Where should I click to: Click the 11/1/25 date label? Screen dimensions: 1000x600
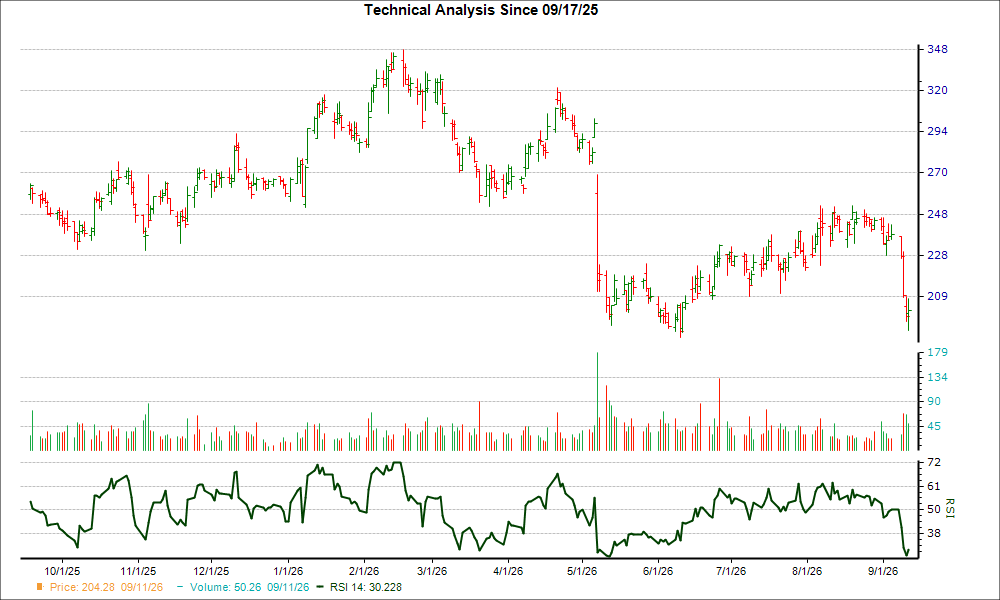click(x=138, y=571)
